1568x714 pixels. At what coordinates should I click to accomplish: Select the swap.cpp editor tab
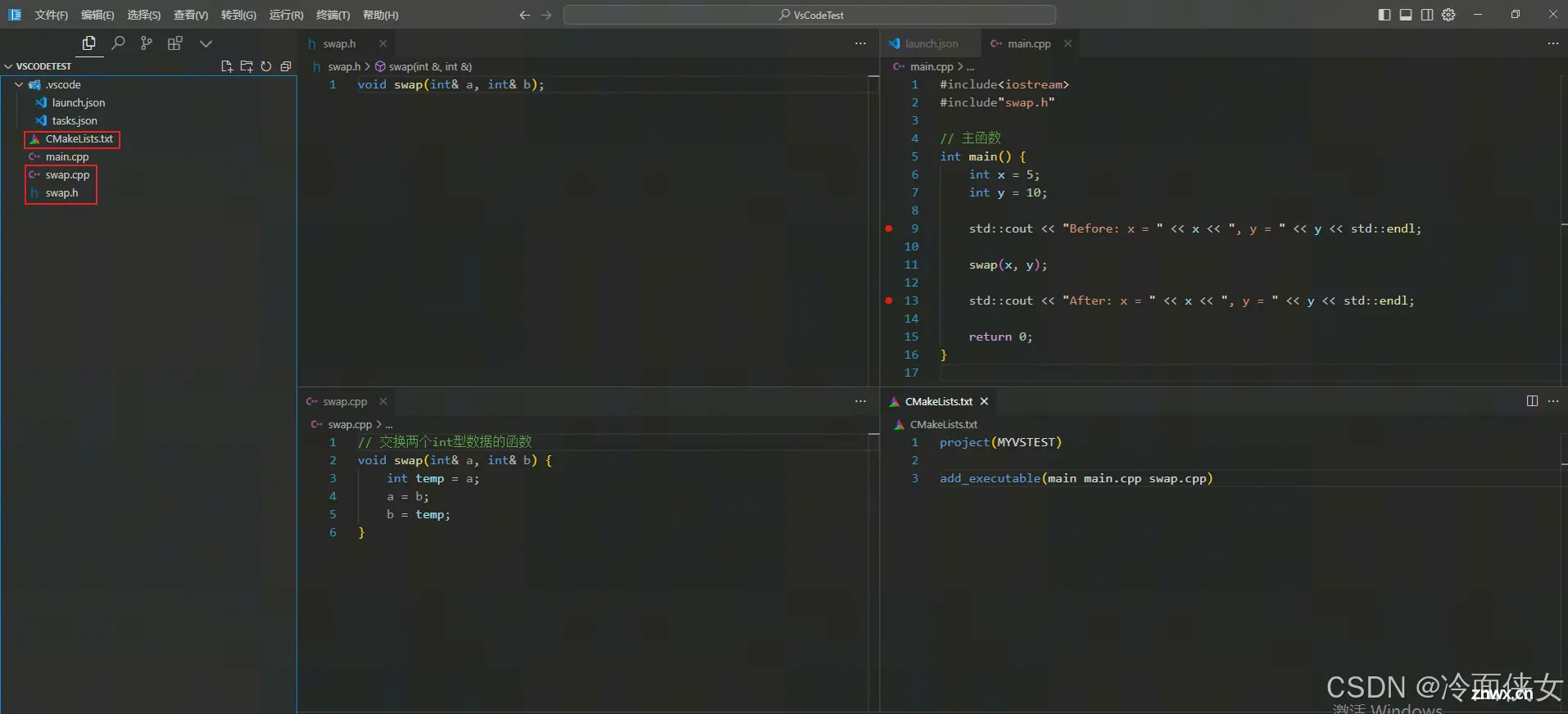tap(344, 401)
